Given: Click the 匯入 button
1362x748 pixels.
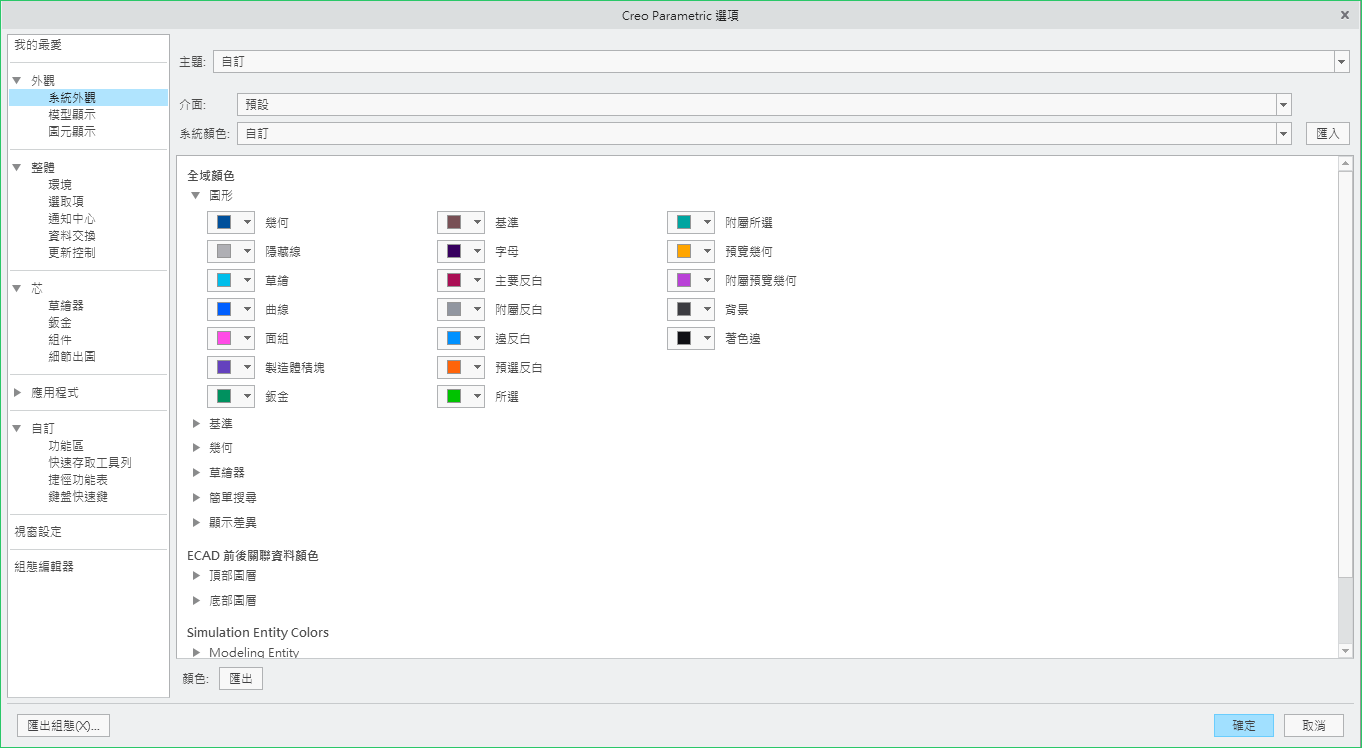Looking at the screenshot, I should (1327, 134).
